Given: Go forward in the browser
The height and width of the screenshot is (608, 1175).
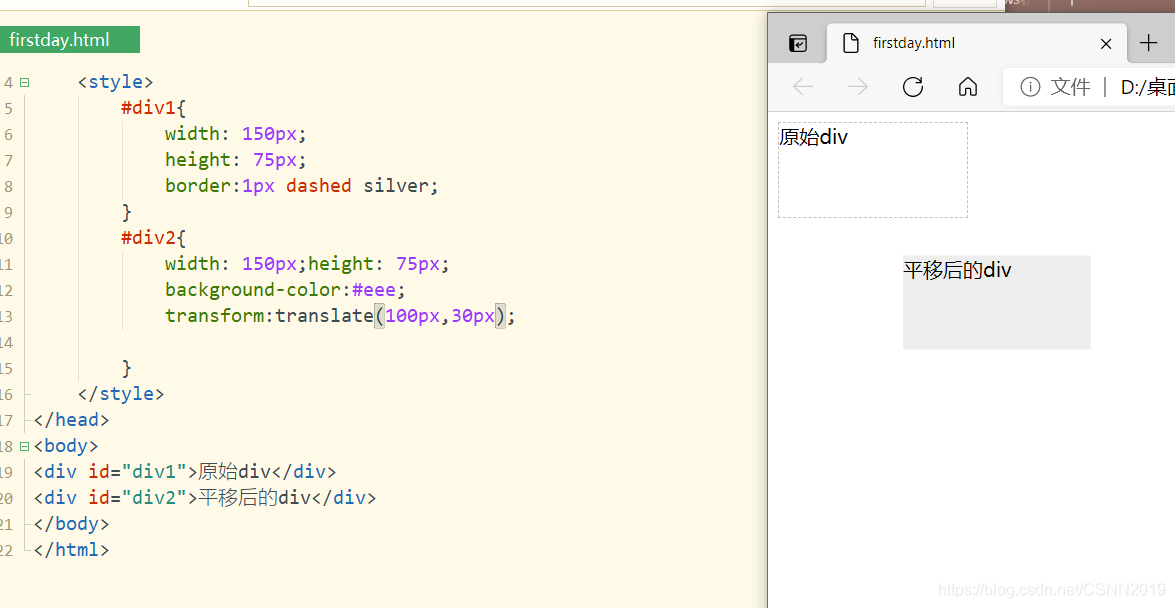Looking at the screenshot, I should click(x=858, y=87).
